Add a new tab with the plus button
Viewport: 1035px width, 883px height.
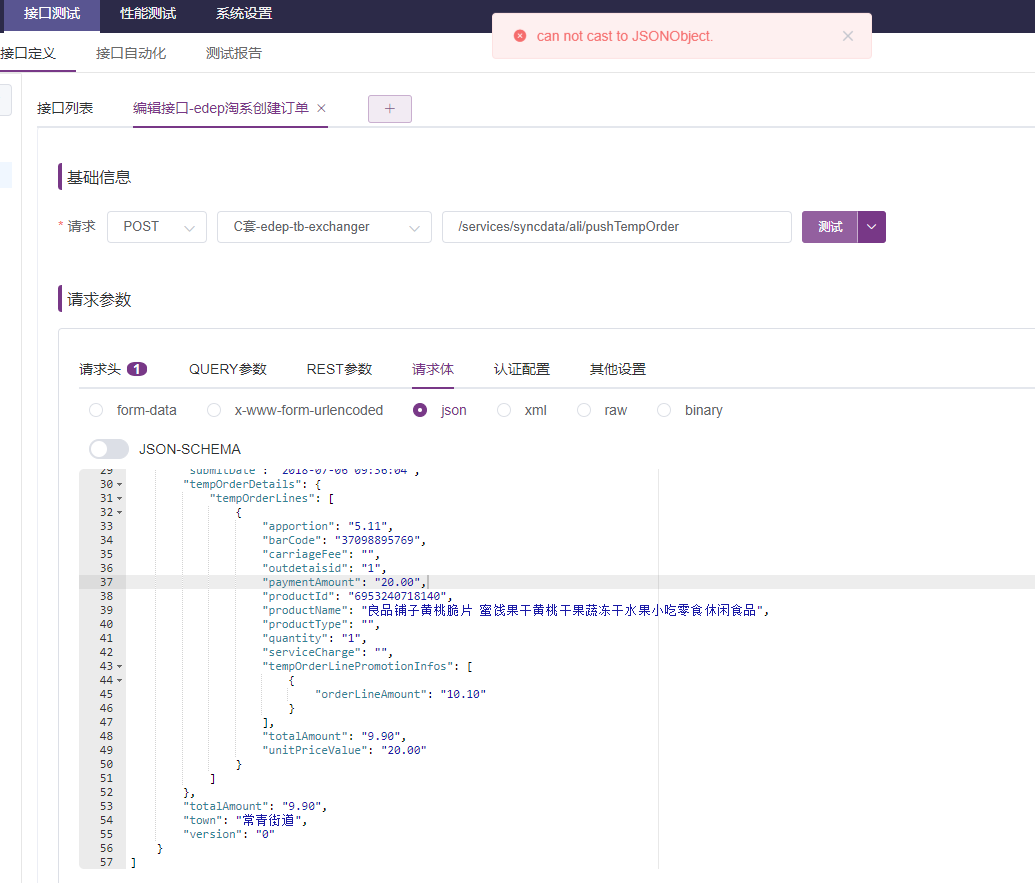(389, 109)
